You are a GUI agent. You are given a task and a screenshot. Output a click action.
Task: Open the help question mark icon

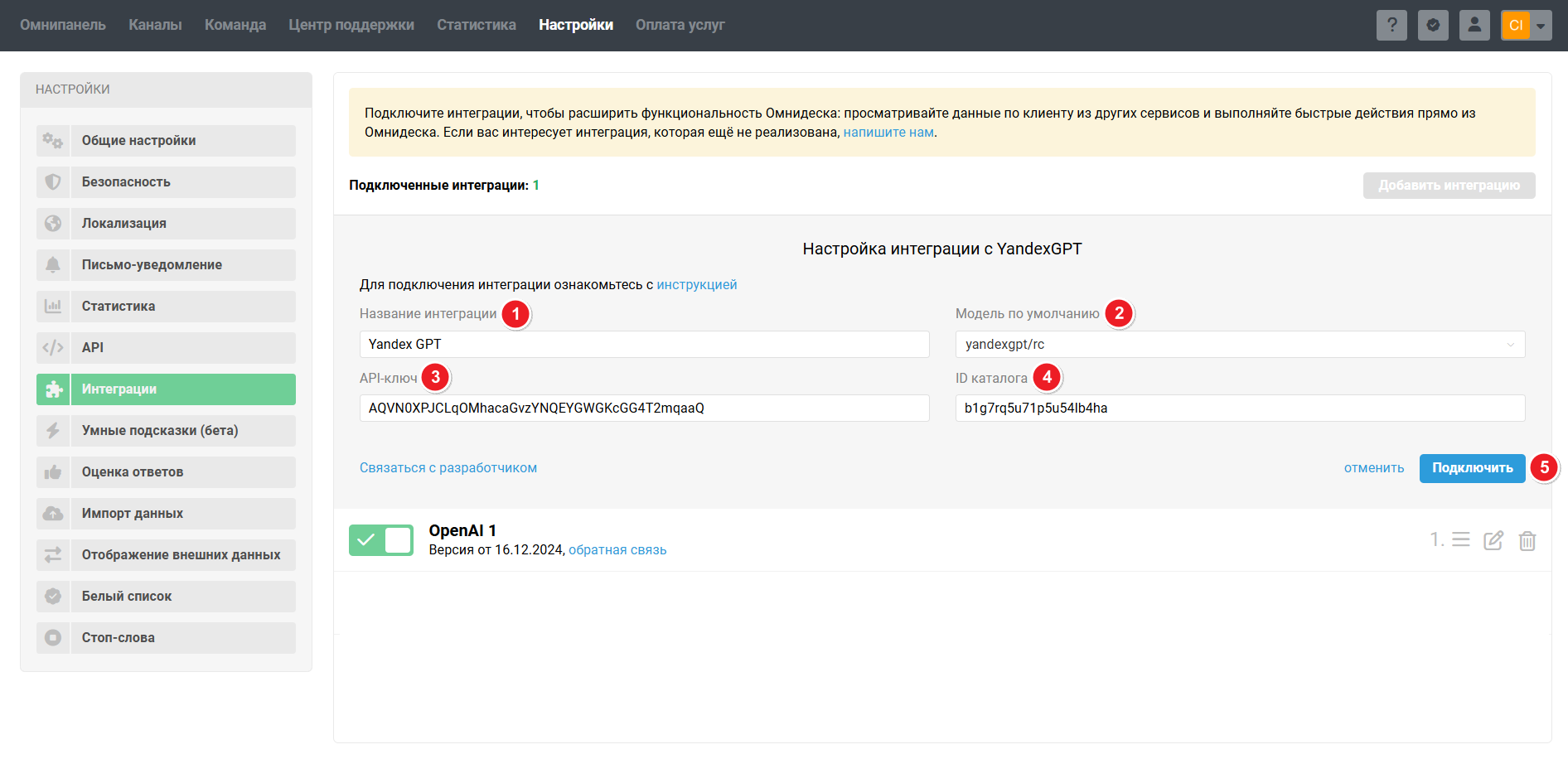[x=1391, y=25]
